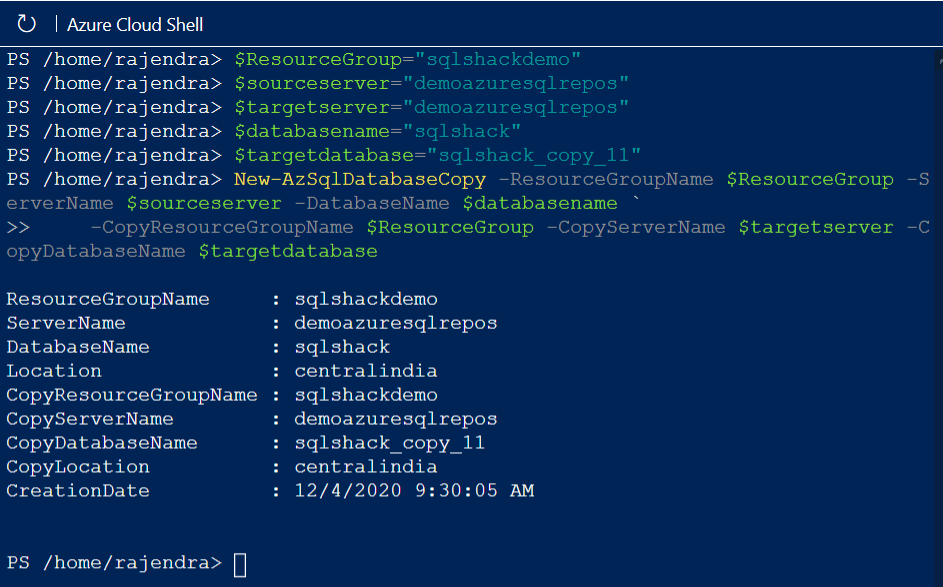Click the $targetserver variable assignment line

431,107
